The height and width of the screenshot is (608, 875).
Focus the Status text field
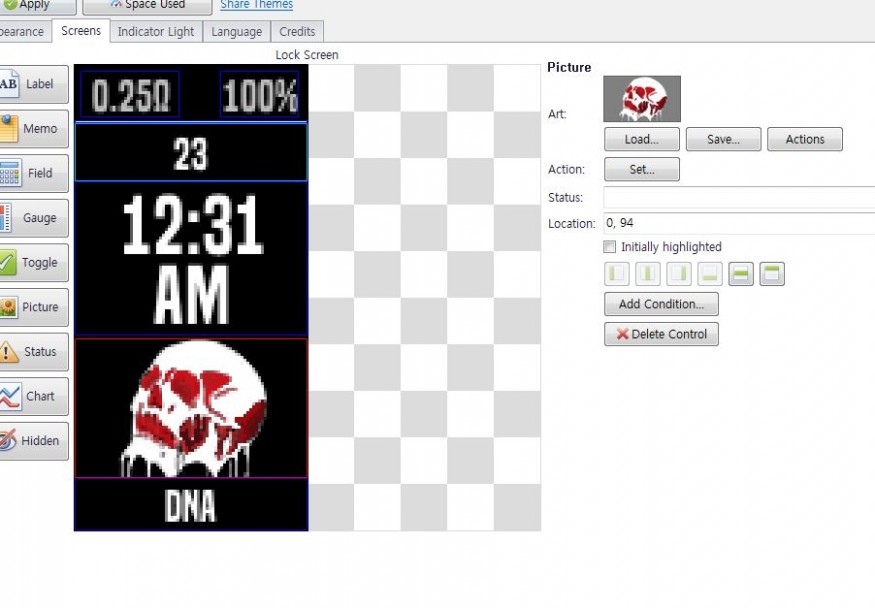pos(739,197)
